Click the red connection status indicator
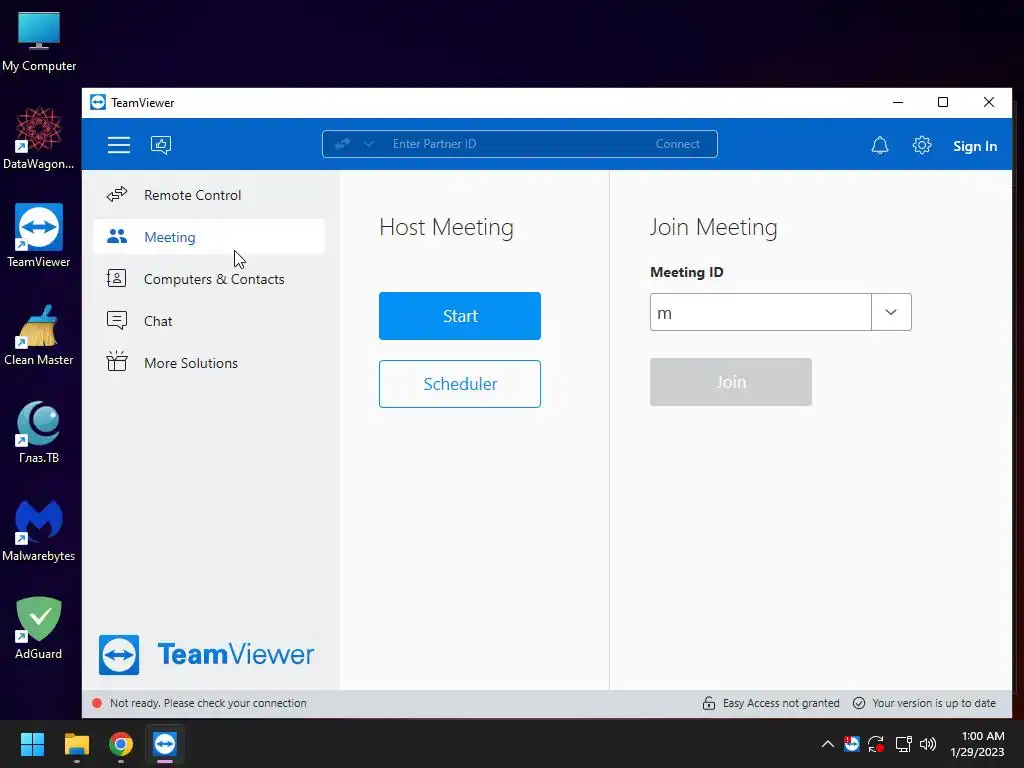 (x=97, y=703)
